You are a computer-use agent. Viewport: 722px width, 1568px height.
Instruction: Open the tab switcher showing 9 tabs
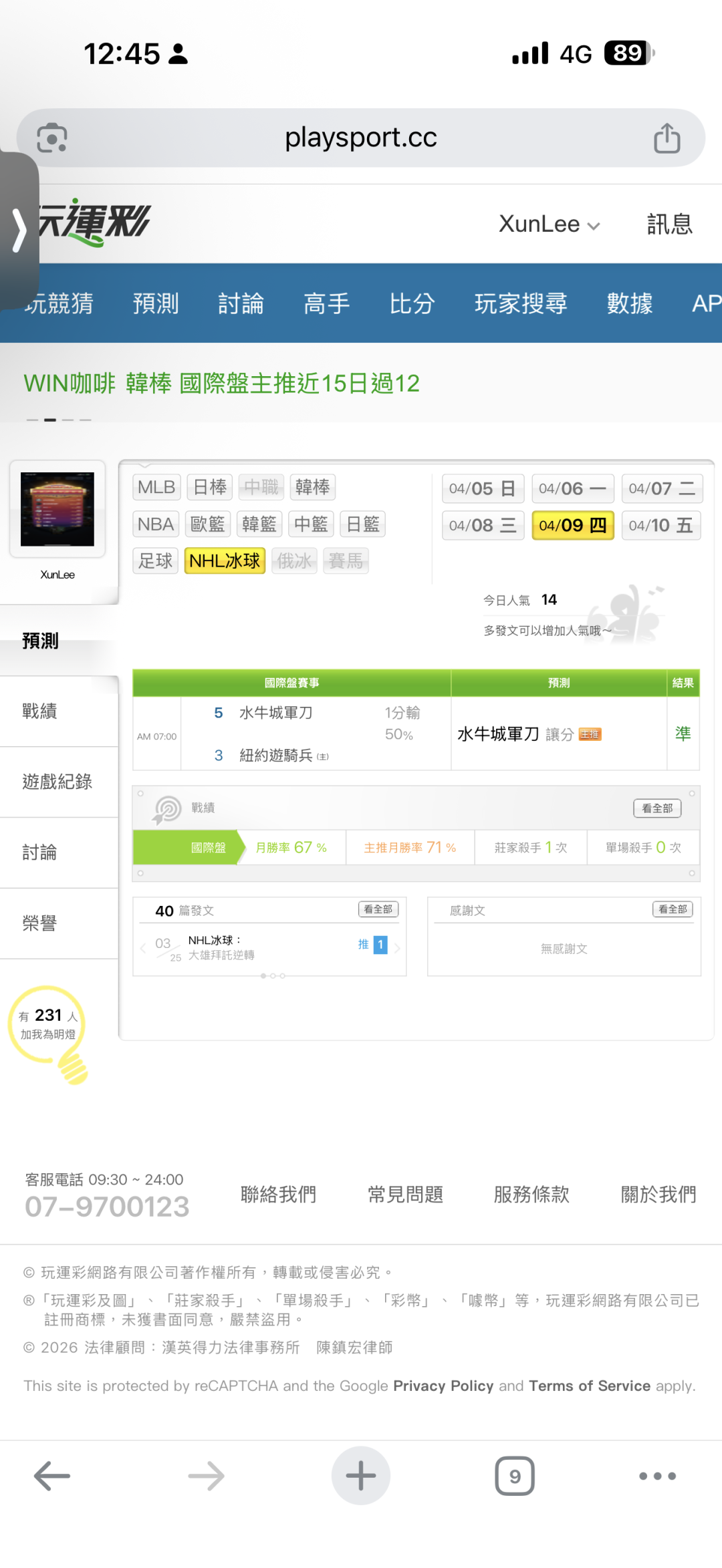pos(514,1475)
